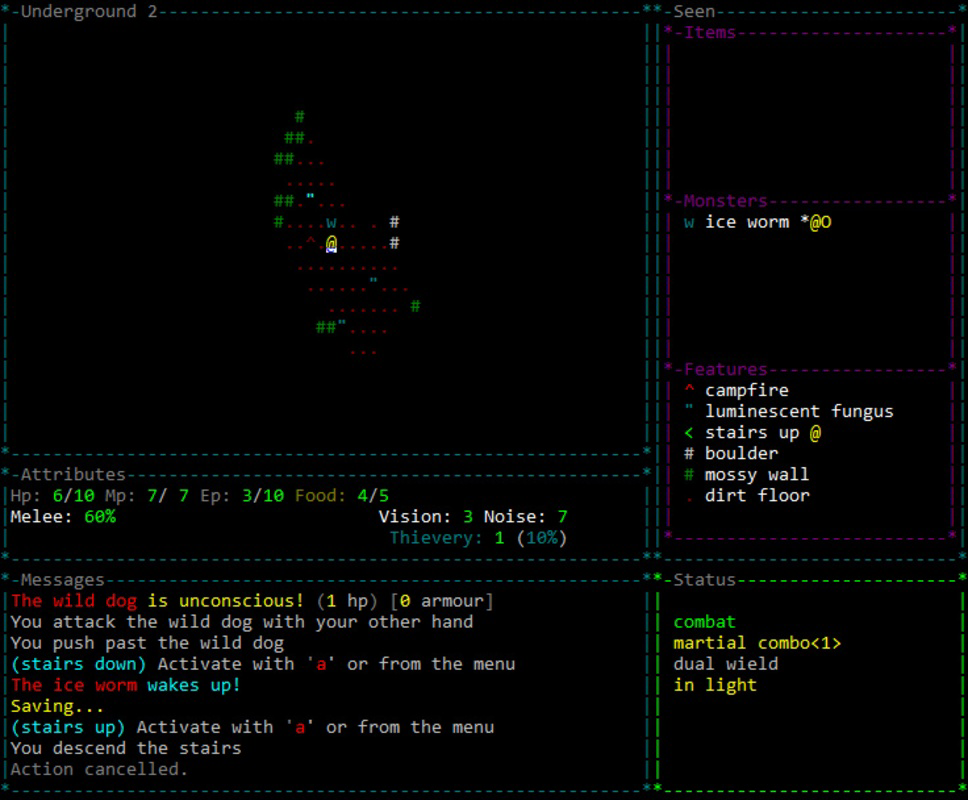Click the Vision value 3
Viewport: 968px width, 800px height.
pos(468,517)
